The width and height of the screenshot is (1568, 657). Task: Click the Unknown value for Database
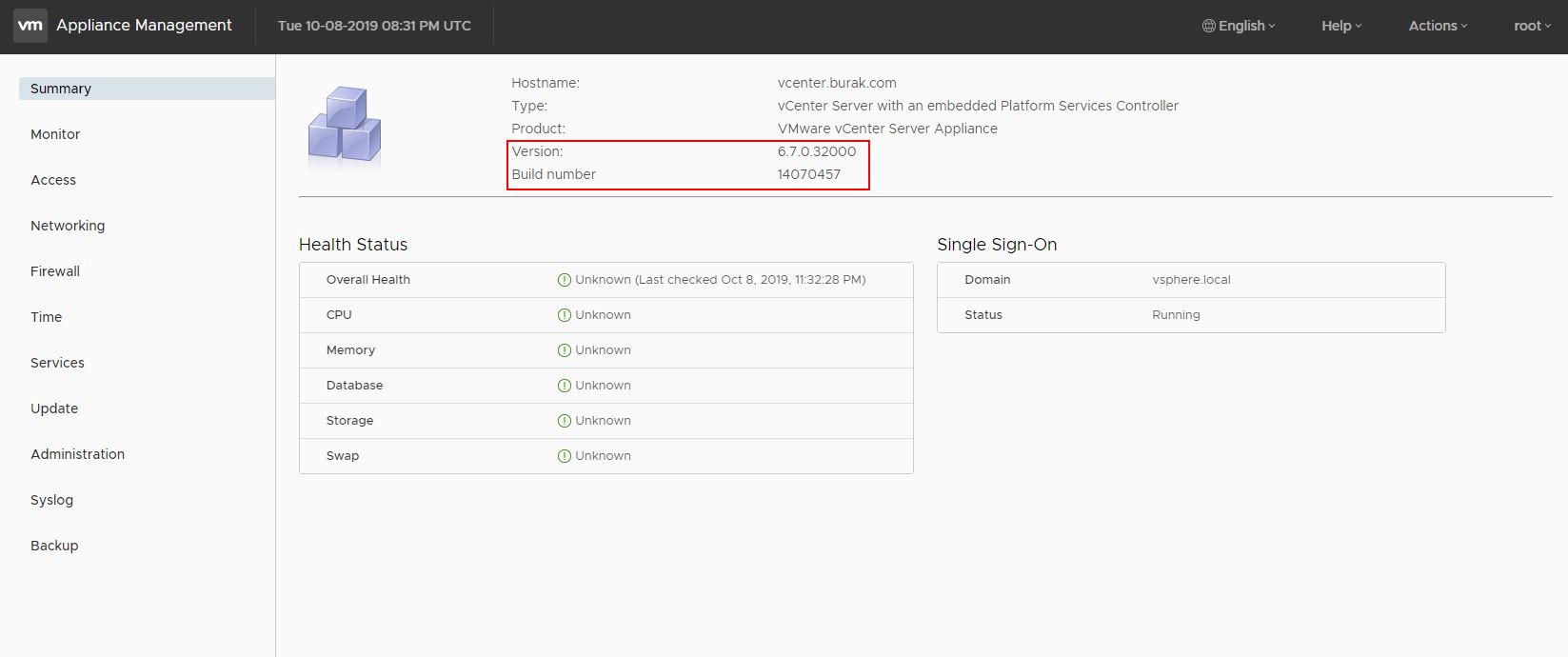point(603,386)
